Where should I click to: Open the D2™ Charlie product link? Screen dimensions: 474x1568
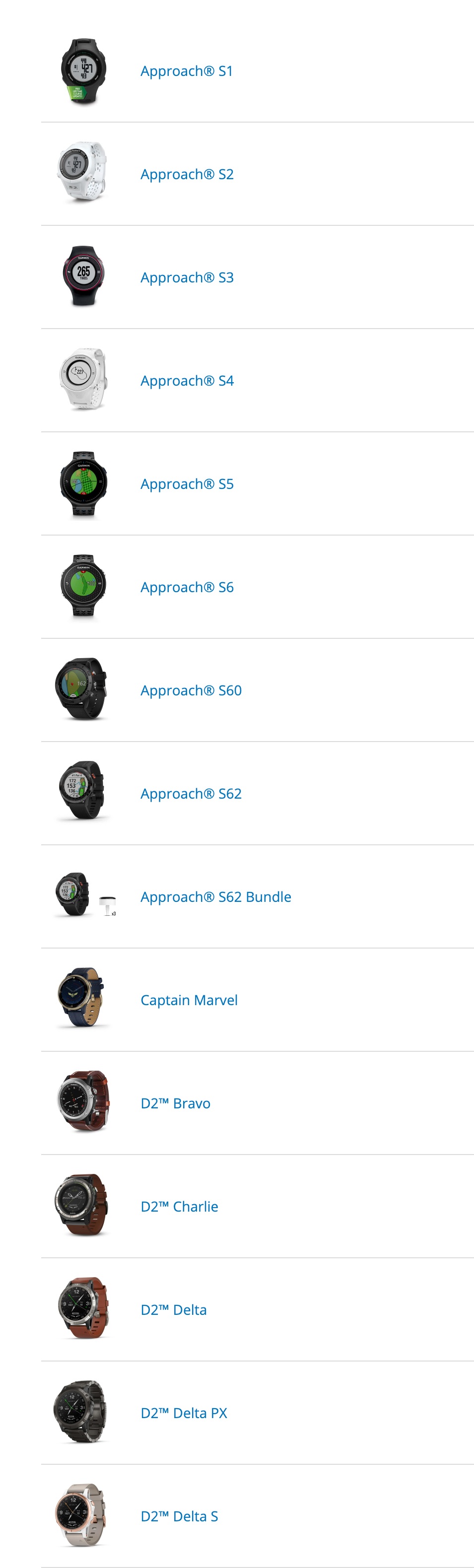tap(179, 1207)
